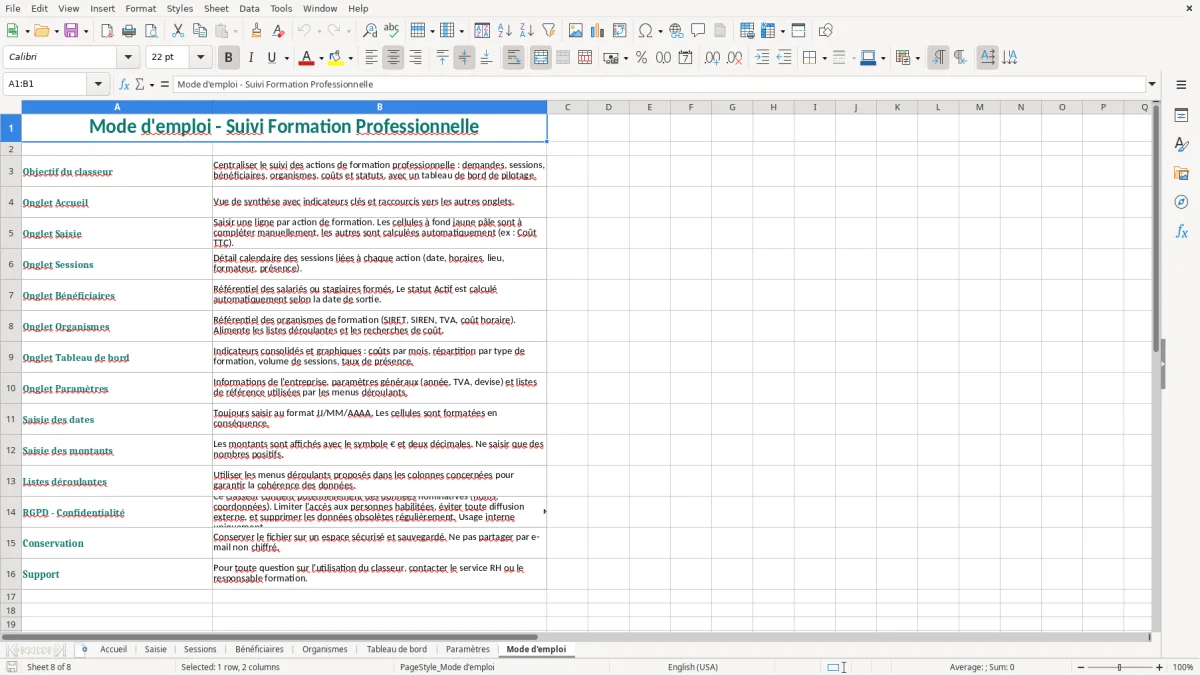Click Format as Date icon
Image resolution: width=1200 pixels, height=675 pixels.
(x=686, y=58)
